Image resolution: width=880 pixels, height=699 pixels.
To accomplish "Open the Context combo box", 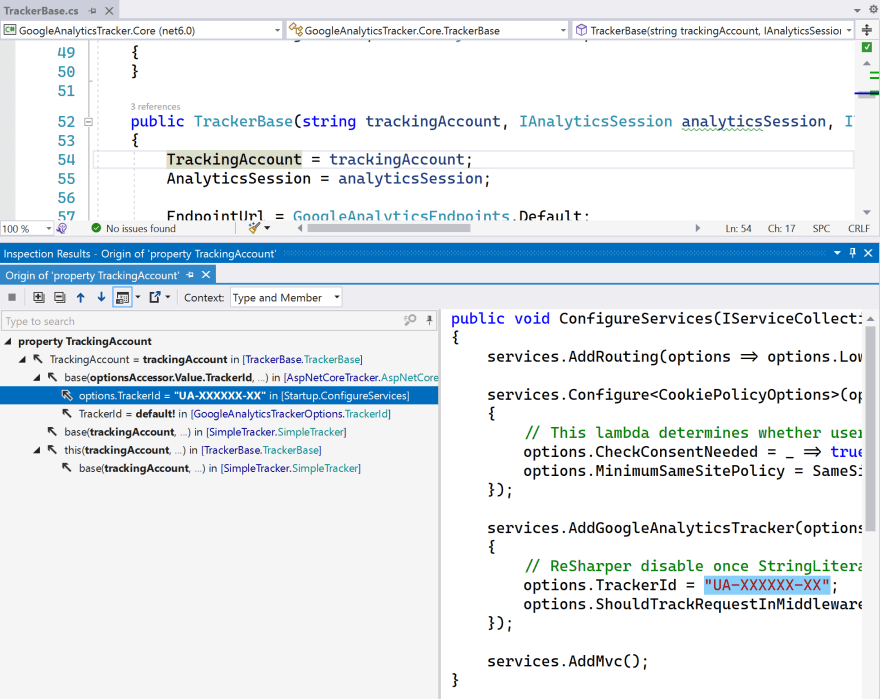I will (x=286, y=298).
